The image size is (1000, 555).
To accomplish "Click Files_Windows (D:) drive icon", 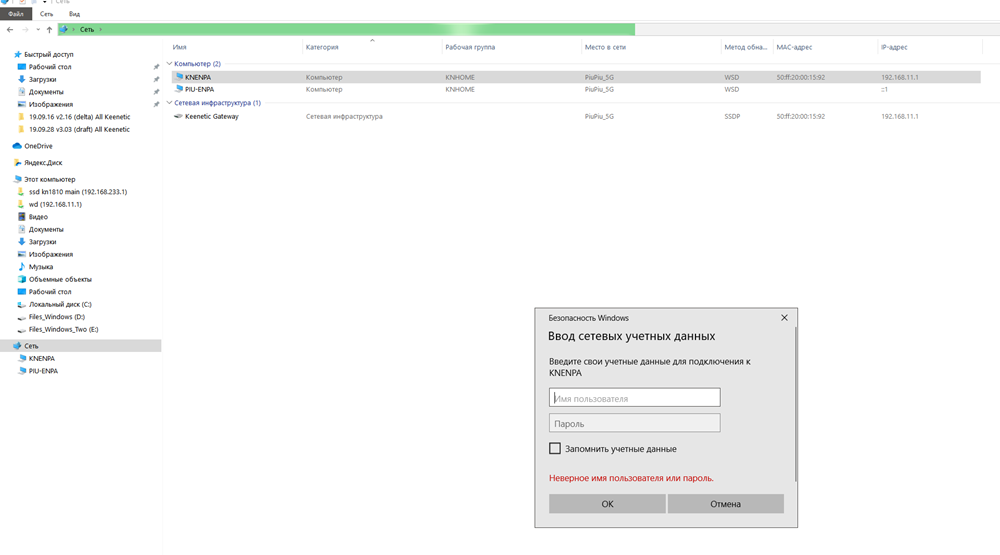I will tap(22, 317).
